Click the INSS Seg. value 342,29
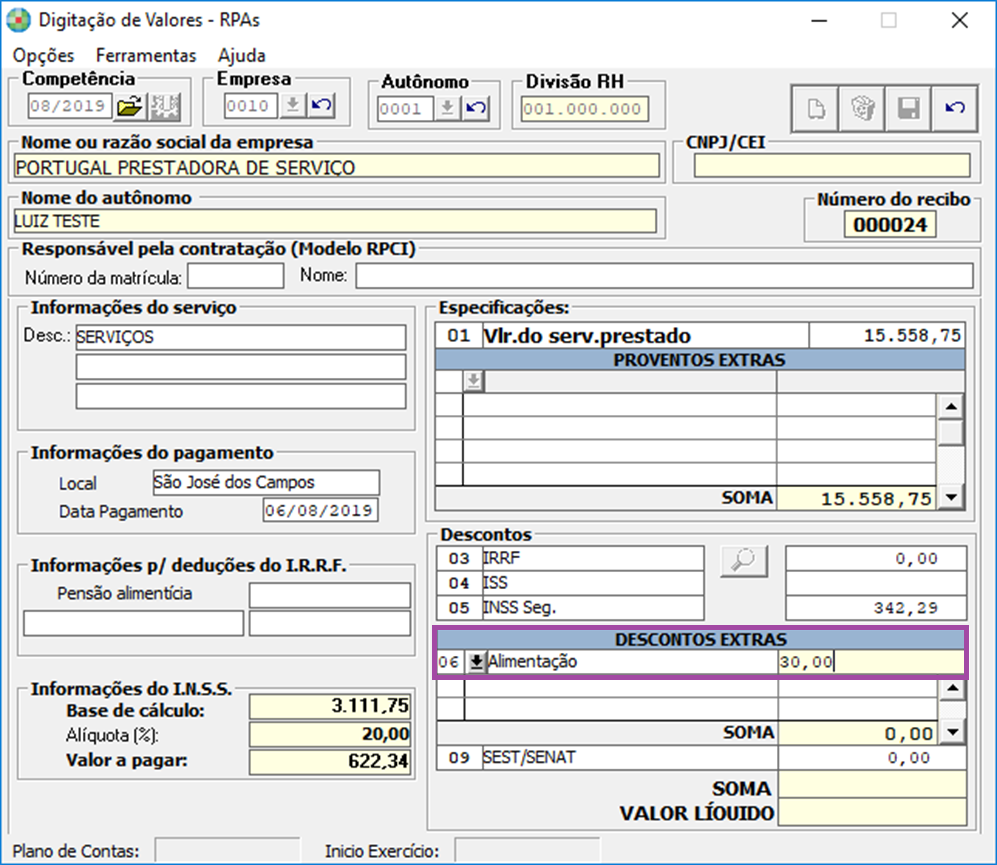Viewport: 997px width, 865px height. (x=876, y=608)
